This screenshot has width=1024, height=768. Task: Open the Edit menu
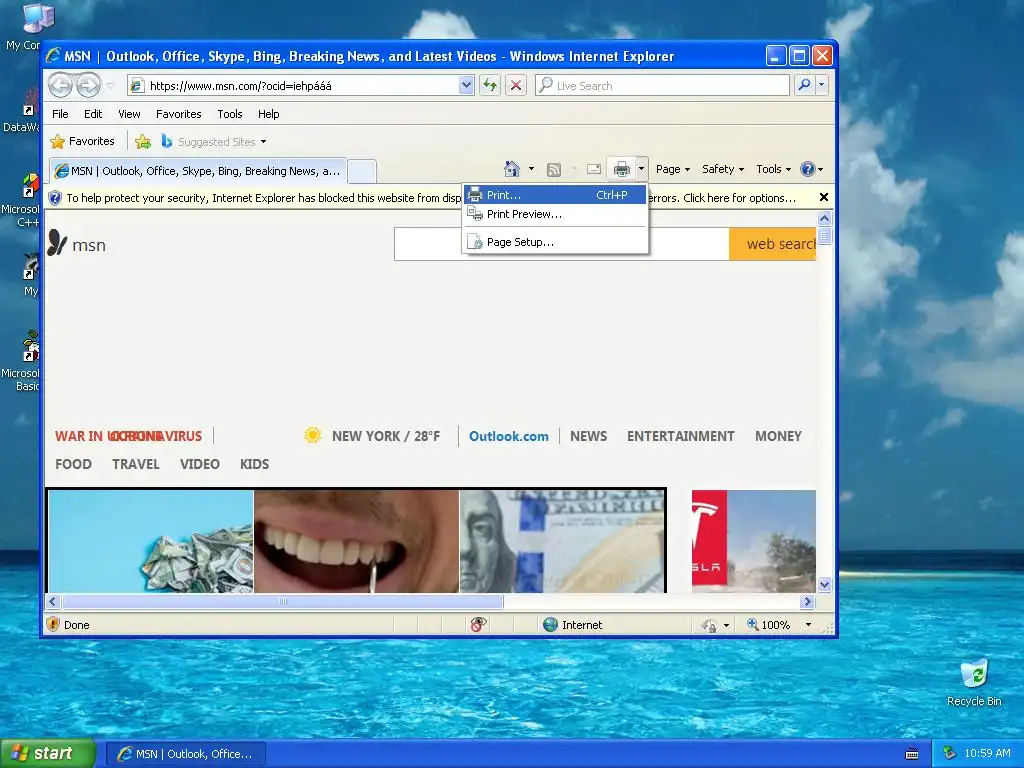point(93,114)
